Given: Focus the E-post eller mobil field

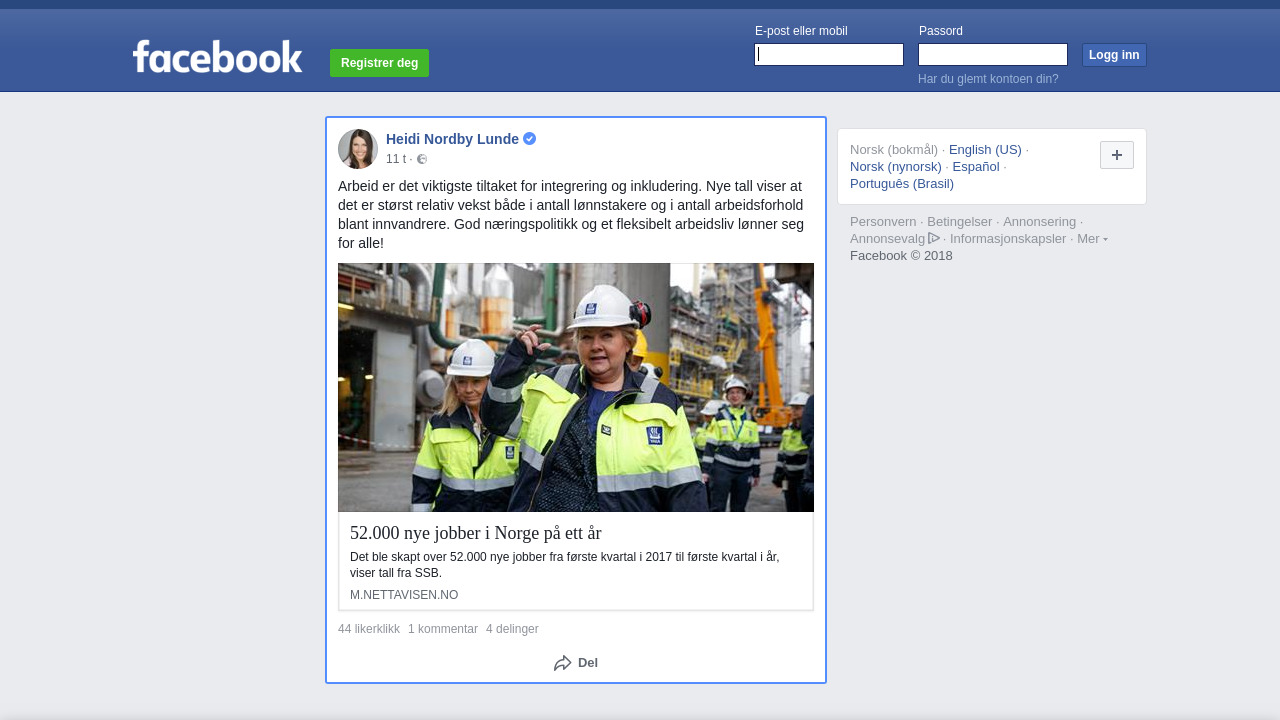Looking at the screenshot, I should click(x=829, y=55).
